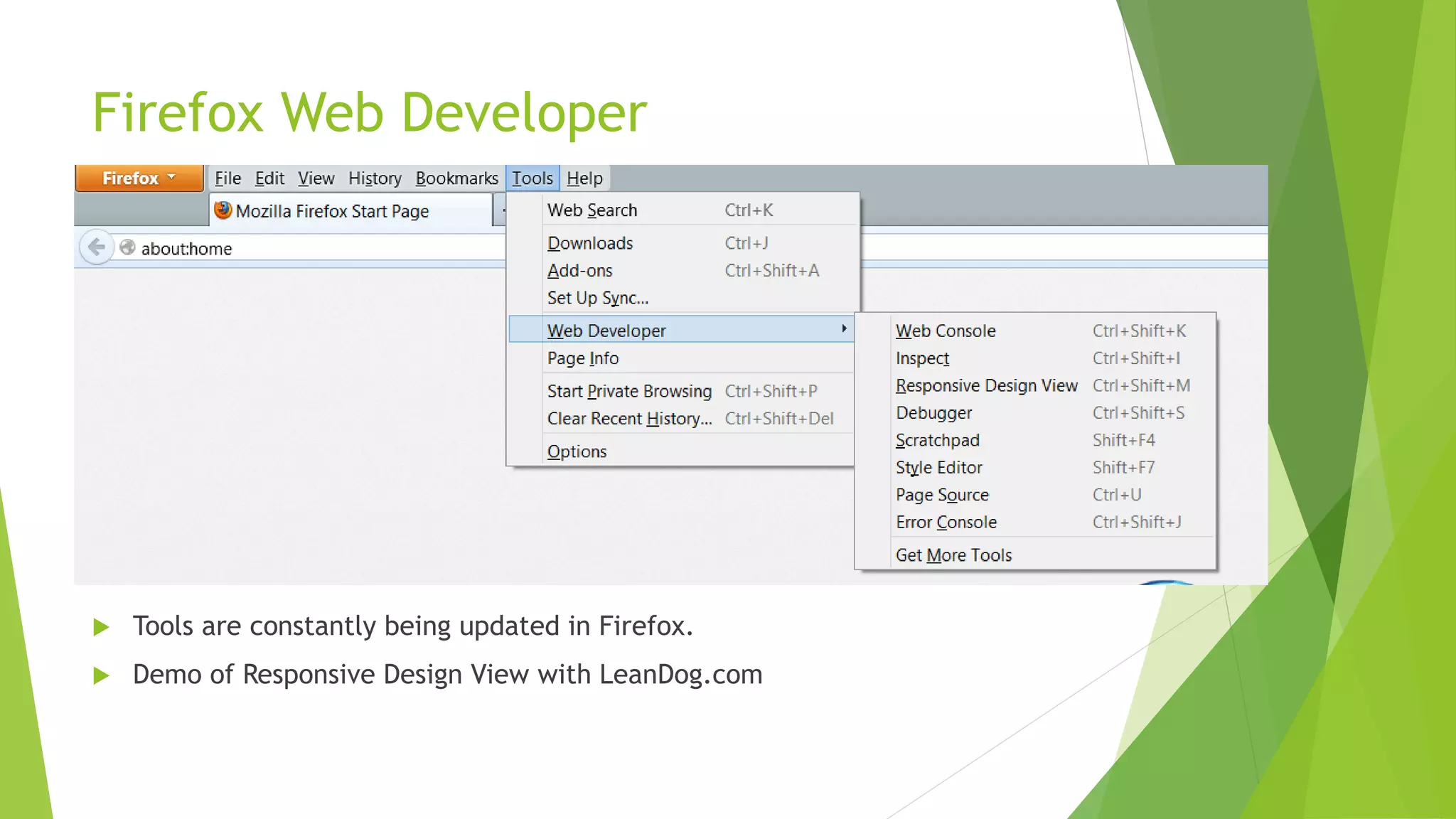The width and height of the screenshot is (1456, 819).
Task: Click the globe site identity icon
Action: (127, 247)
